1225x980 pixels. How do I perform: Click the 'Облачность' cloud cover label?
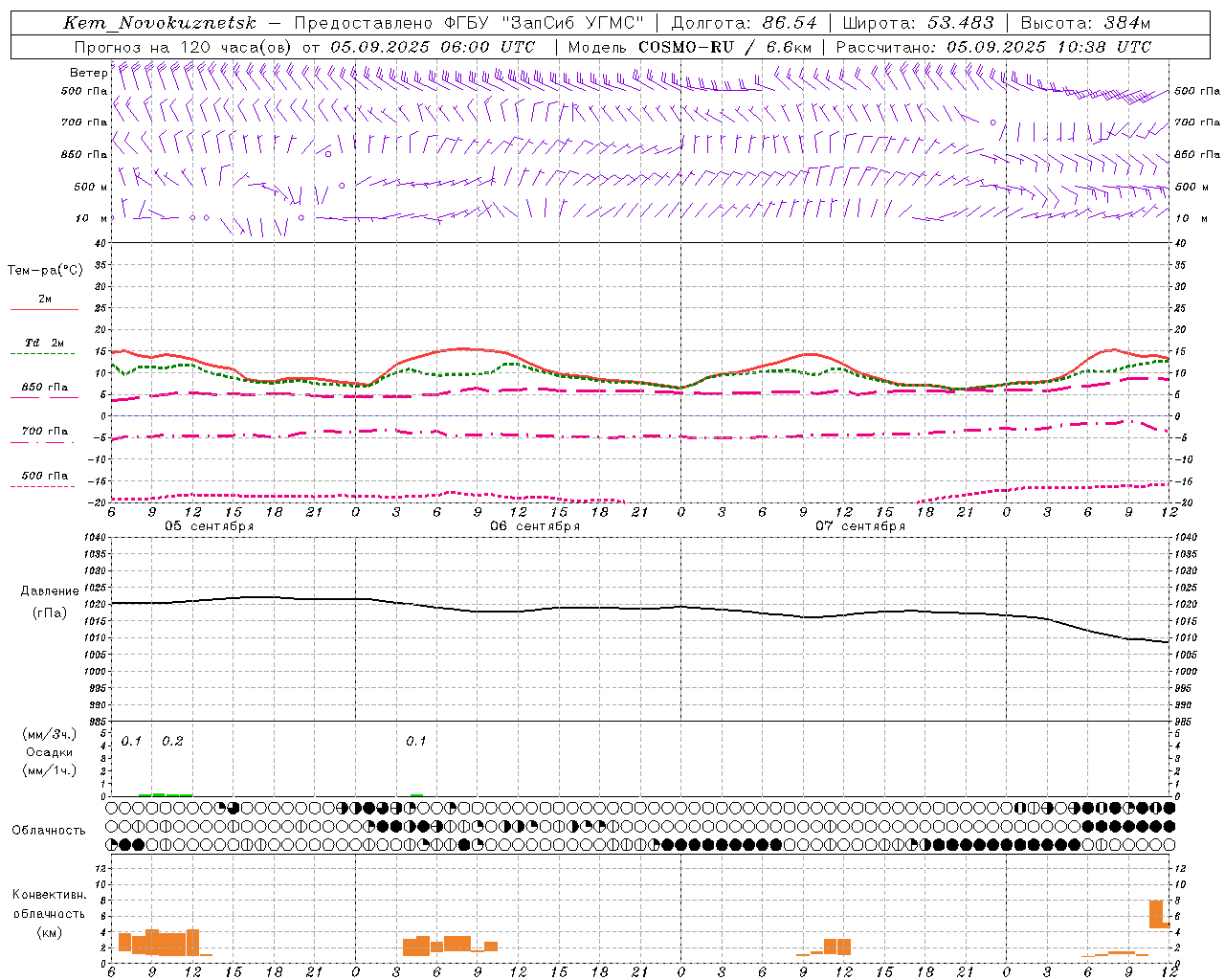point(49,830)
